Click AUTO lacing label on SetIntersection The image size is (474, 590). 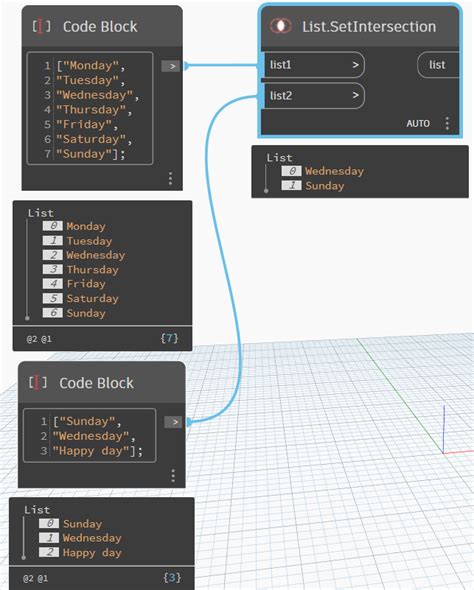click(x=418, y=123)
